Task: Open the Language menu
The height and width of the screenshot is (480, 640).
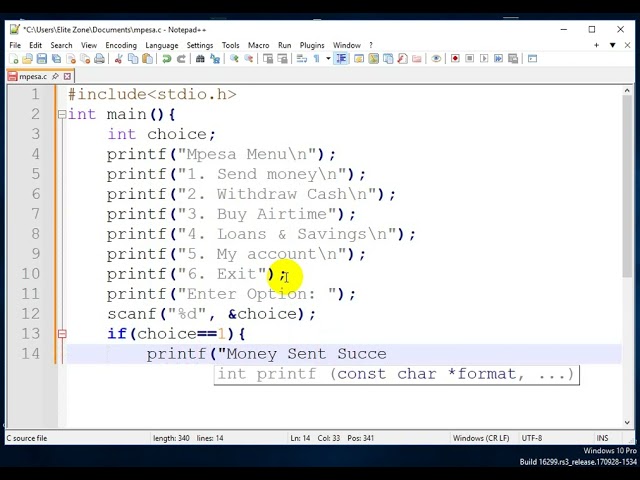Action: [x=162, y=45]
